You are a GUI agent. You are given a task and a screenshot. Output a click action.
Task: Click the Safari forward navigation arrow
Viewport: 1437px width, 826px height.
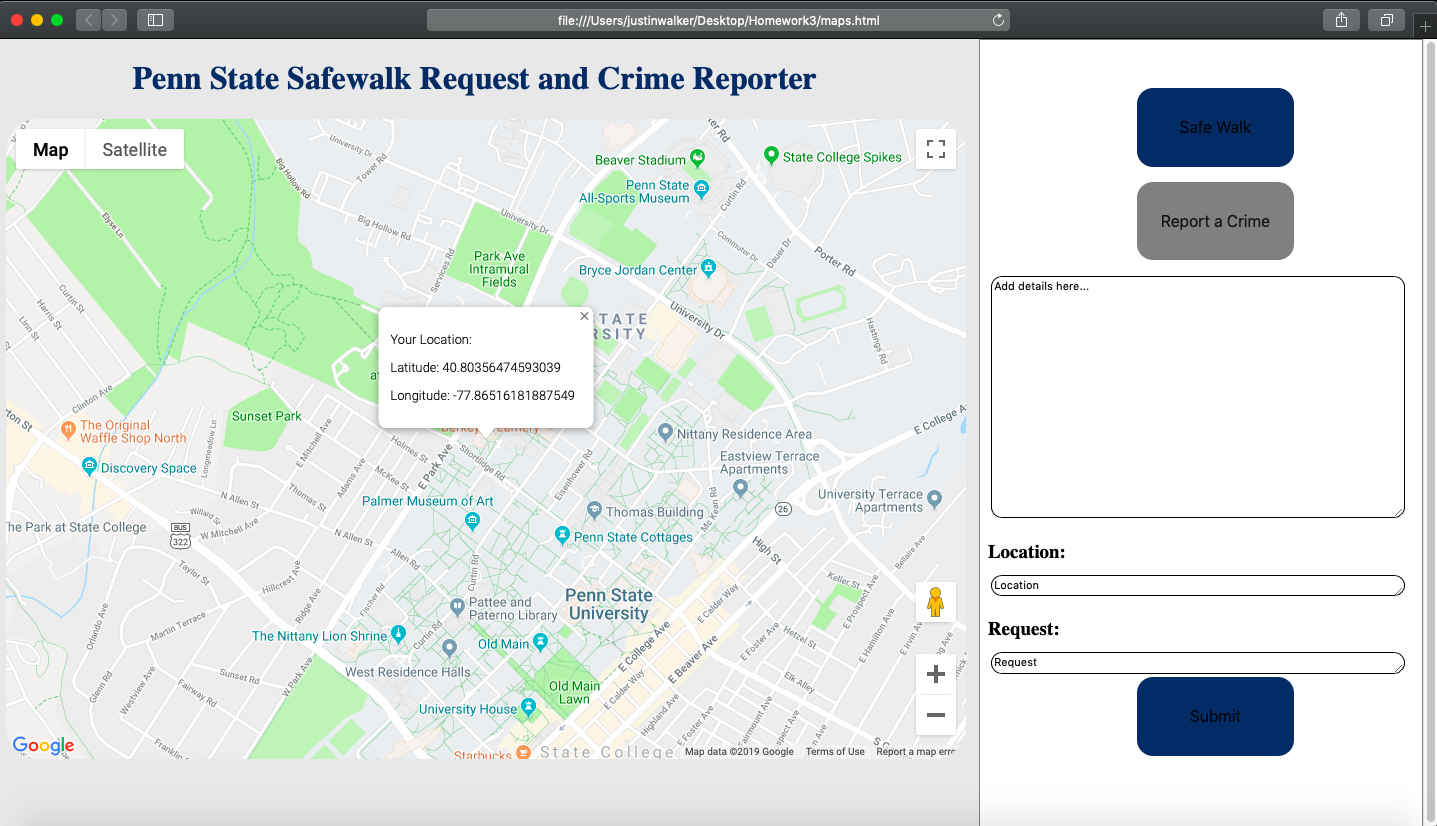click(114, 20)
